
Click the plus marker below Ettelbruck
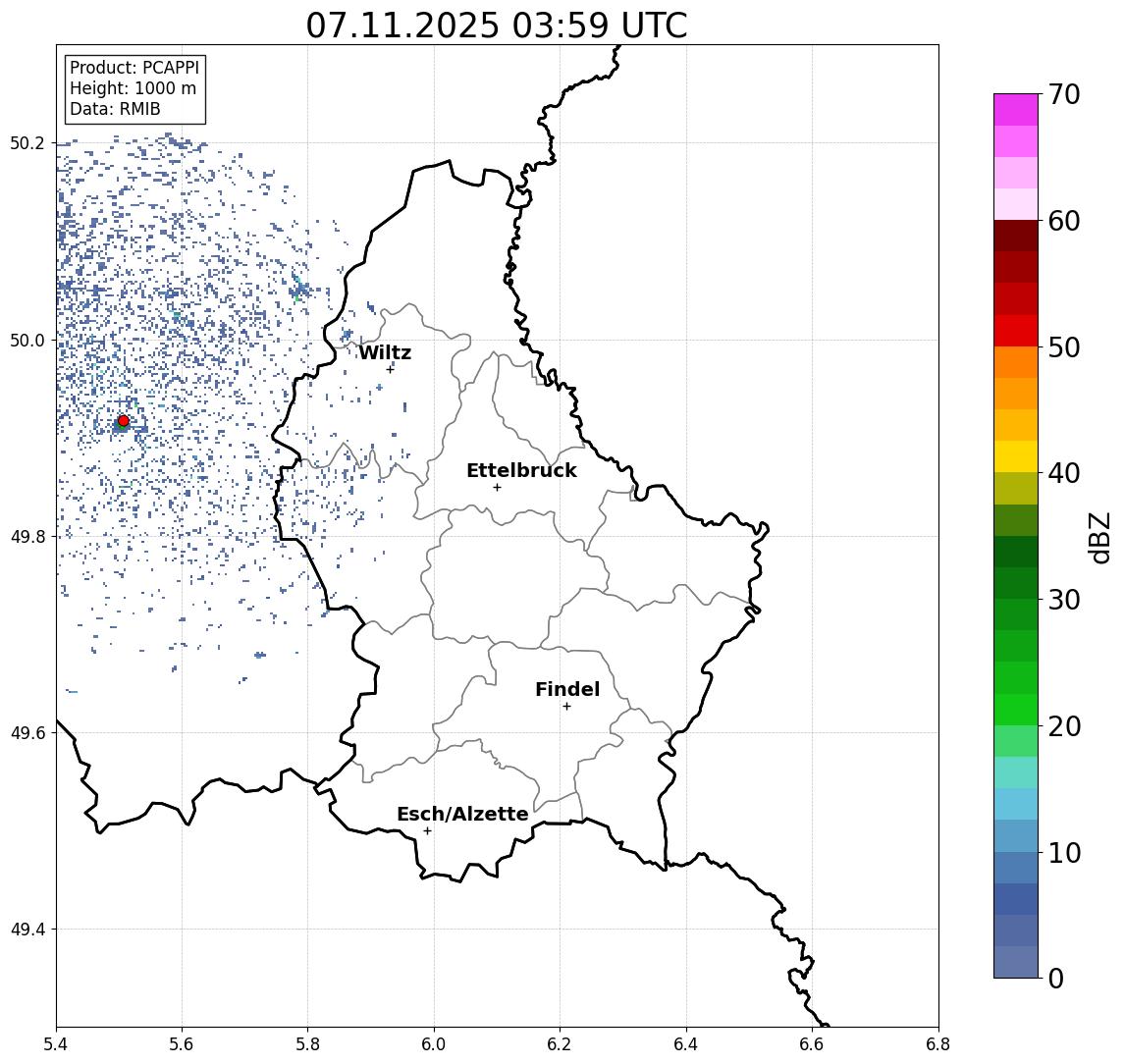(497, 488)
